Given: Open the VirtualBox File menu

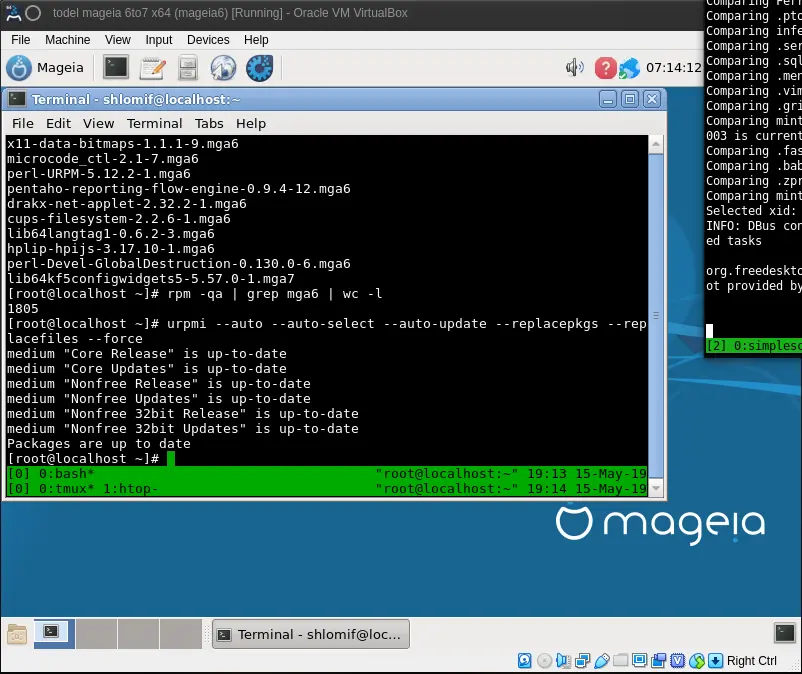Looking at the screenshot, I should point(20,40).
